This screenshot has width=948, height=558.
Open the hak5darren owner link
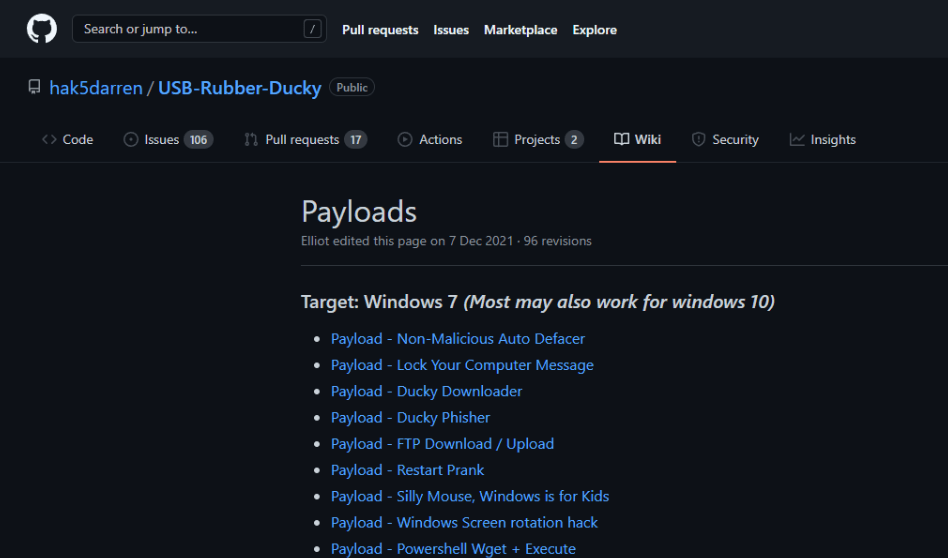pyautogui.click(x=96, y=88)
